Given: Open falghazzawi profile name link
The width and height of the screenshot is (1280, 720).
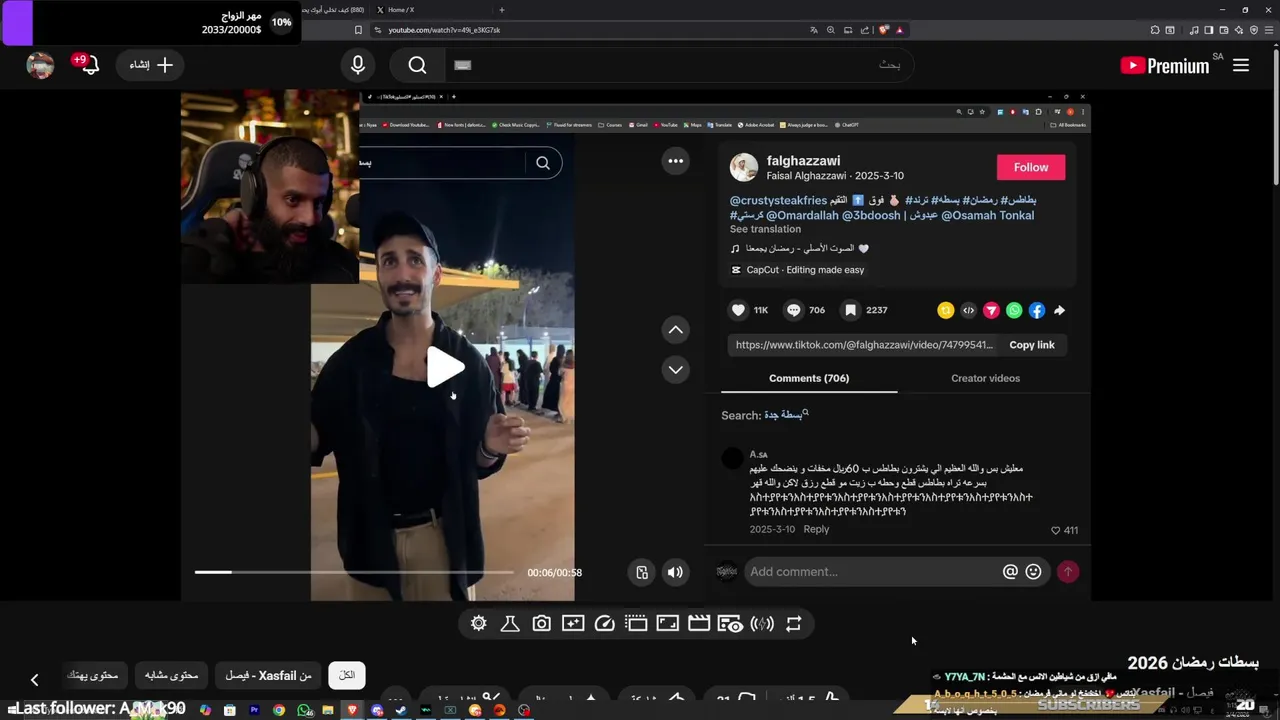Looking at the screenshot, I should point(803,161).
